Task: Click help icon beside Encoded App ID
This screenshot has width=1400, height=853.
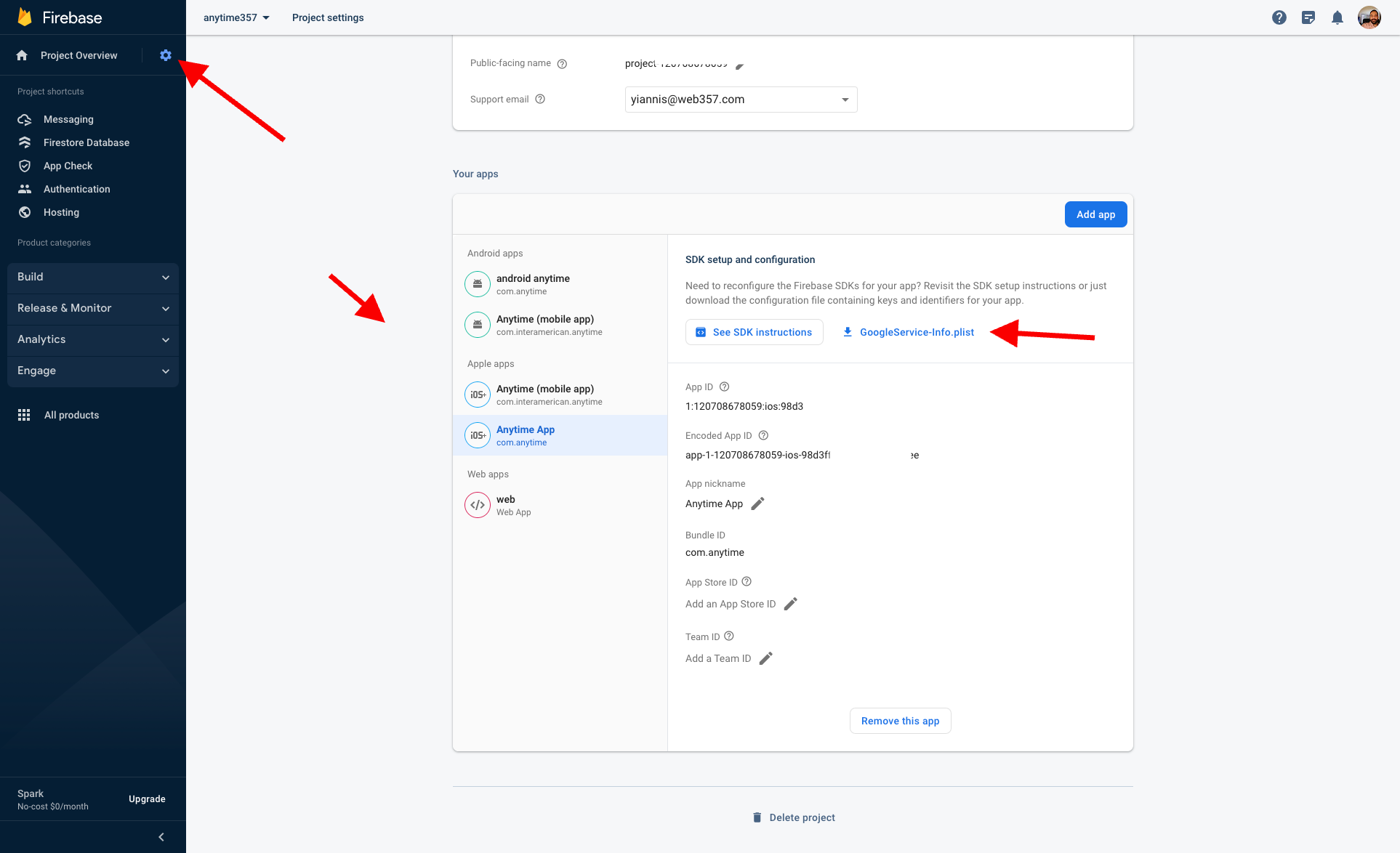Action: click(763, 435)
